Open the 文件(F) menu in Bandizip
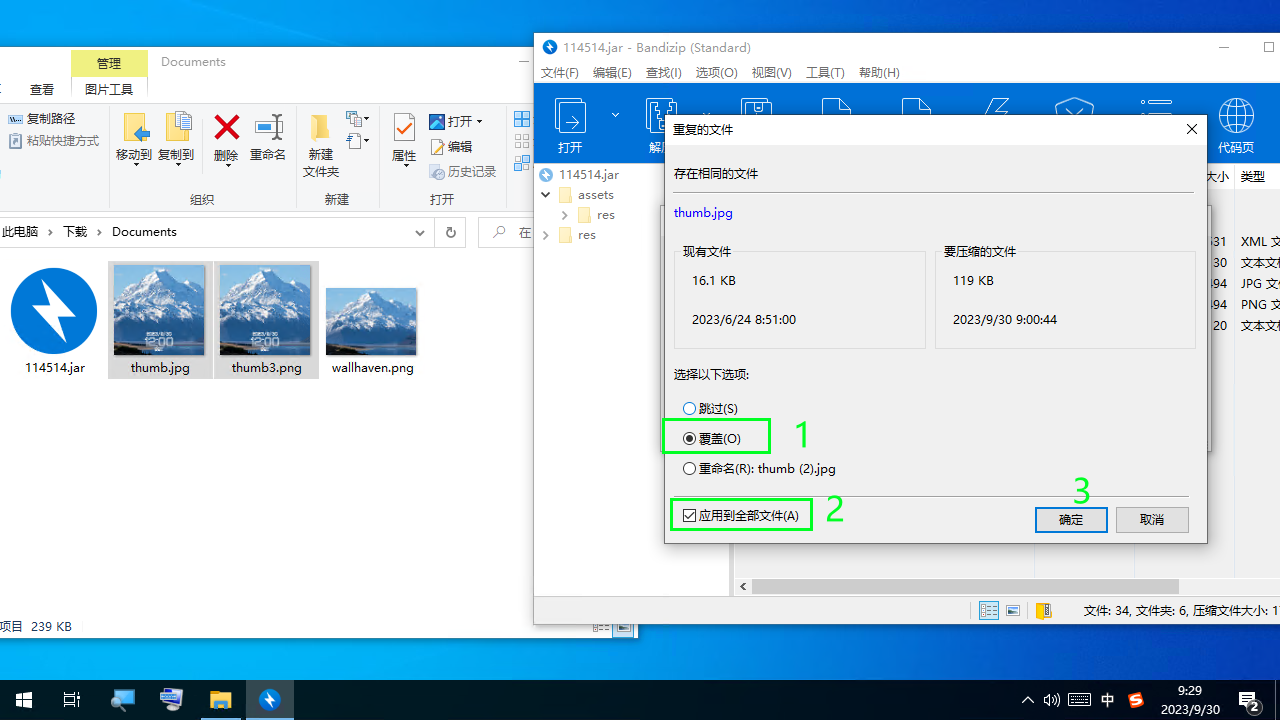1280x720 pixels. click(560, 73)
